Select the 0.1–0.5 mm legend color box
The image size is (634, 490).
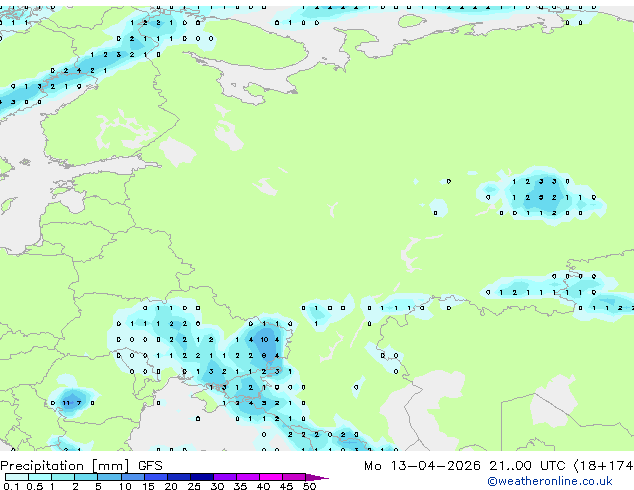click(17, 477)
